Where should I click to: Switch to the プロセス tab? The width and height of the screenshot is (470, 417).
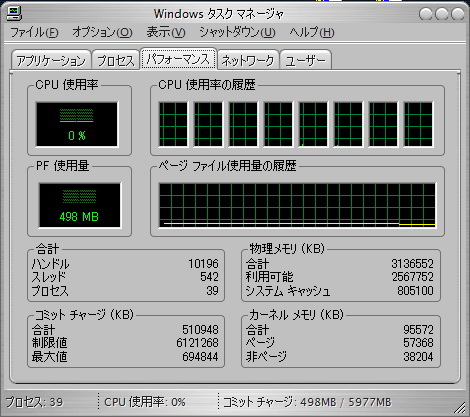[x=116, y=60]
